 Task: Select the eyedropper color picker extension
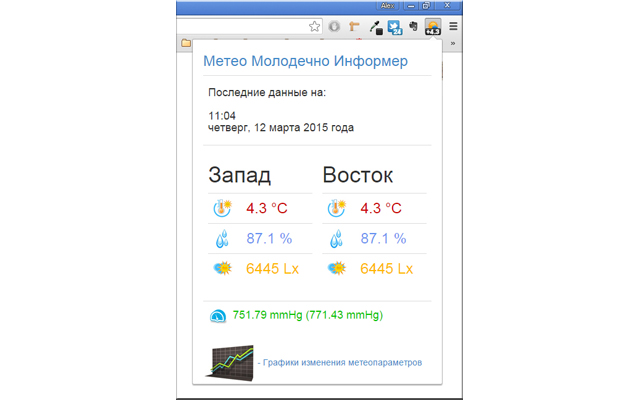376,27
